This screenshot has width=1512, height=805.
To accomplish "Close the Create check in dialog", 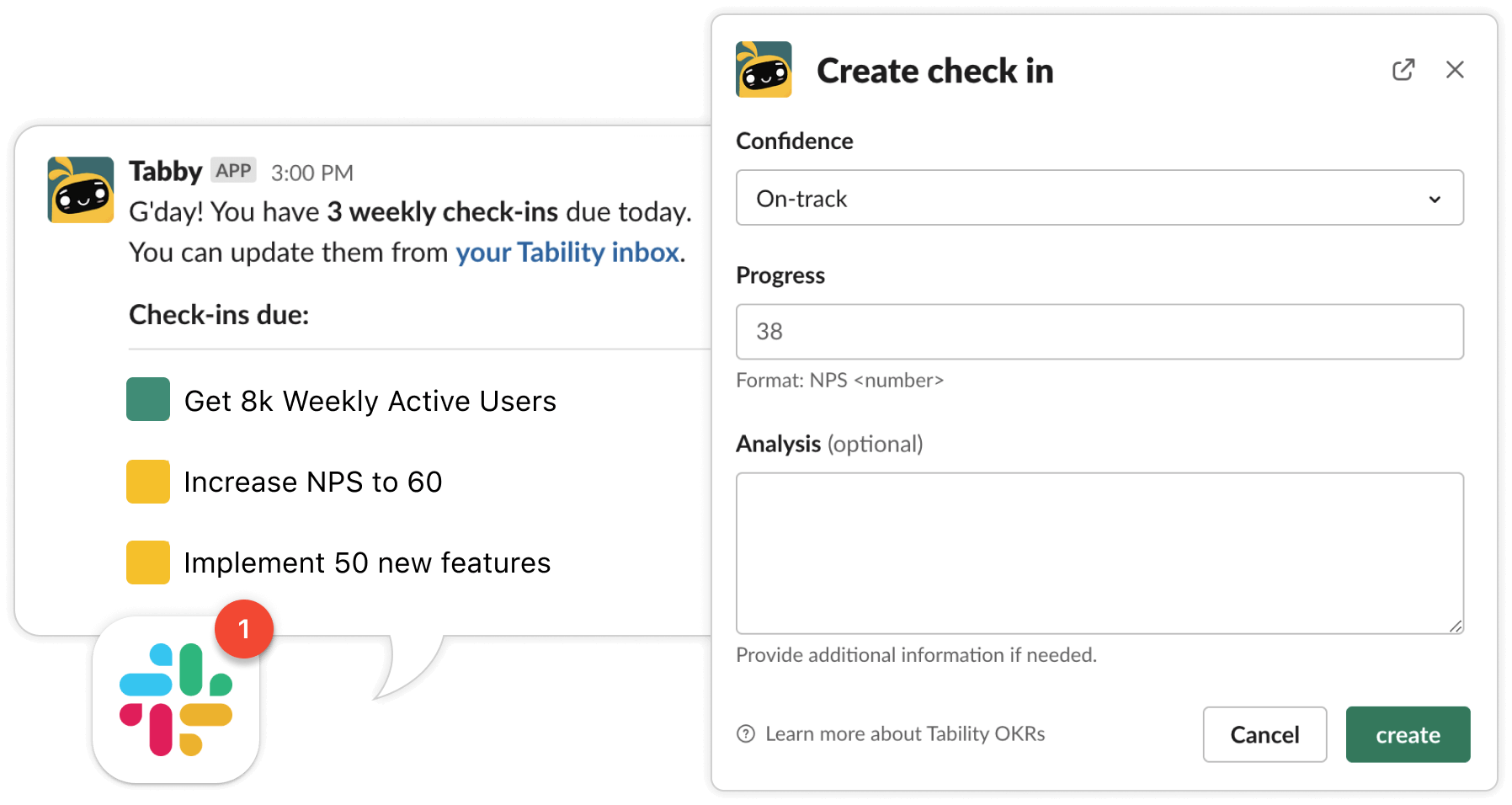I will point(1455,70).
